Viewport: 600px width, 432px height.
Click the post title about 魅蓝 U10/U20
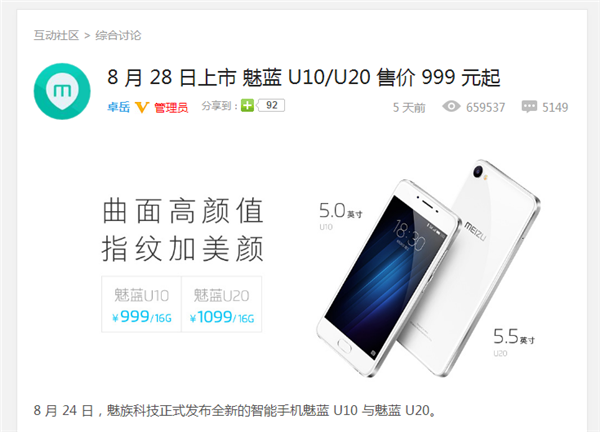pyautogui.click(x=304, y=77)
